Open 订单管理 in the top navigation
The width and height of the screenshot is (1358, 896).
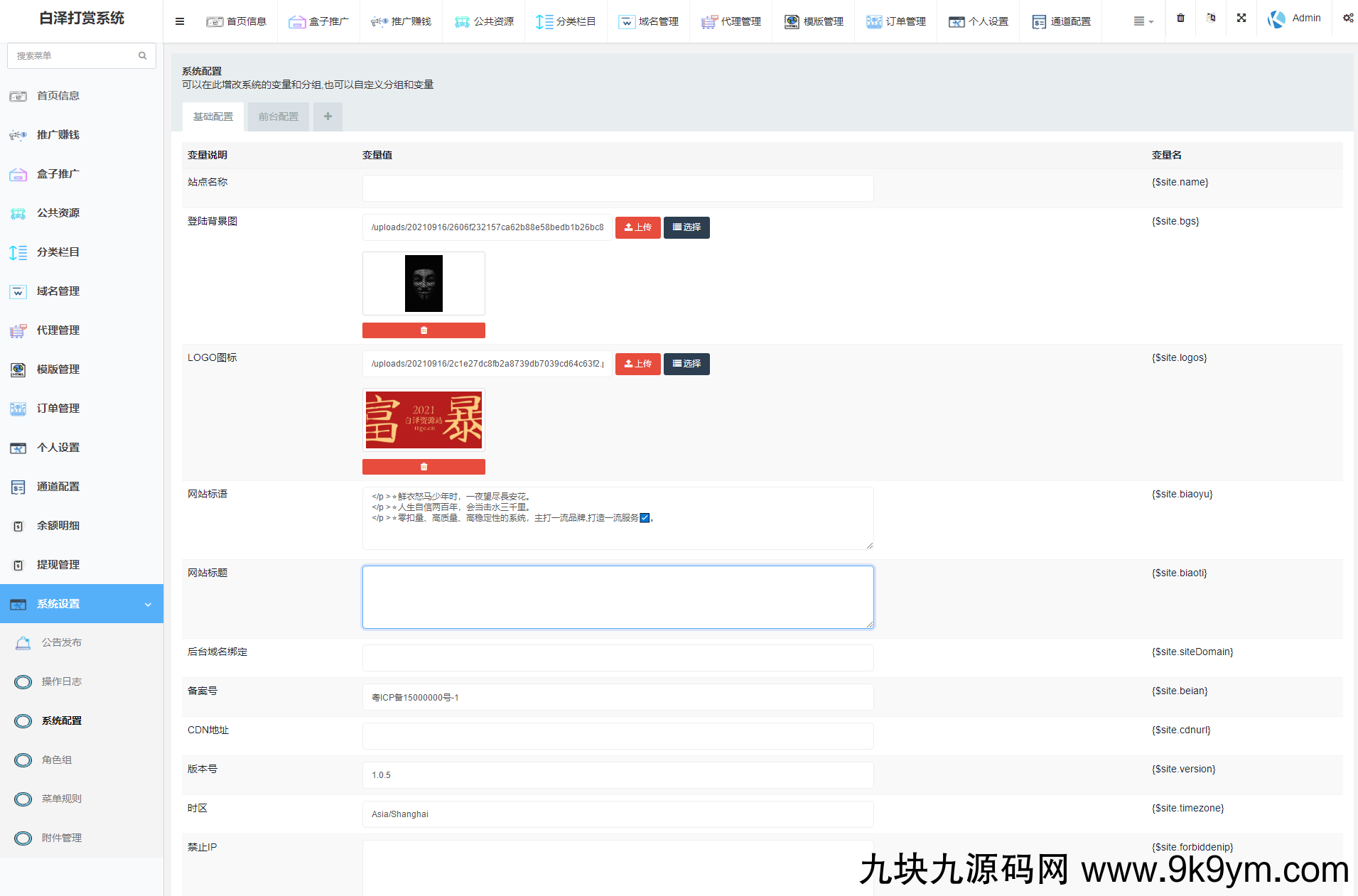(x=896, y=21)
